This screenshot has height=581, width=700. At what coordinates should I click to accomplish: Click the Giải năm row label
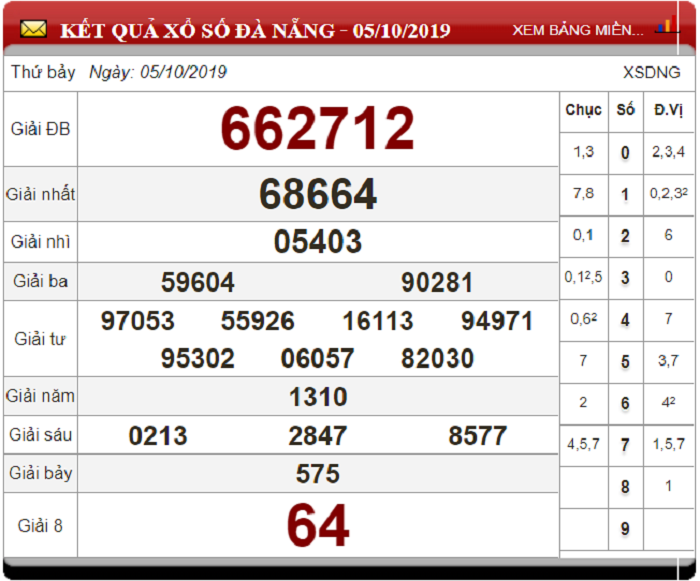[x=40, y=396]
